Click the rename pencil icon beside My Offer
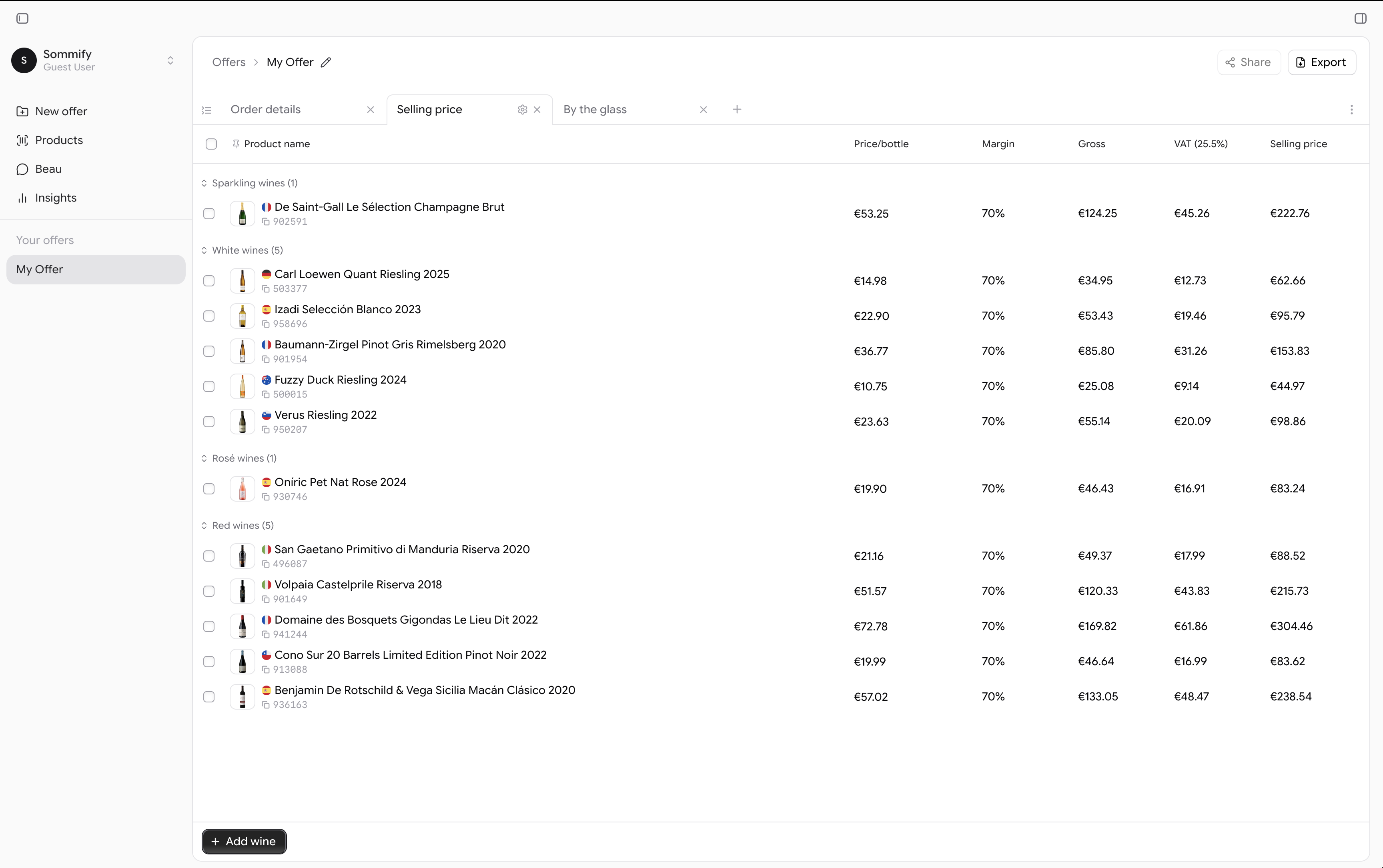Viewport: 1383px width, 868px height. pyautogui.click(x=326, y=62)
